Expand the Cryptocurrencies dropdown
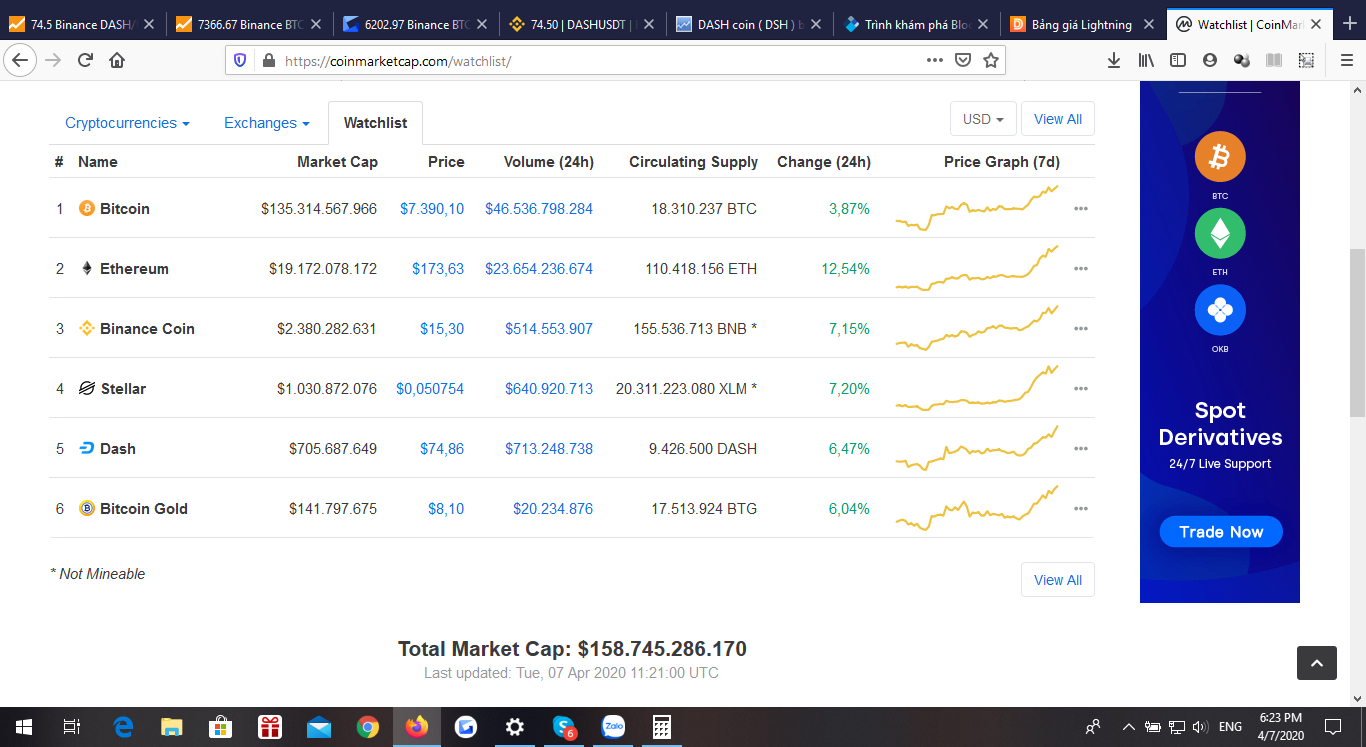Image resolution: width=1366 pixels, height=747 pixels. (x=127, y=123)
